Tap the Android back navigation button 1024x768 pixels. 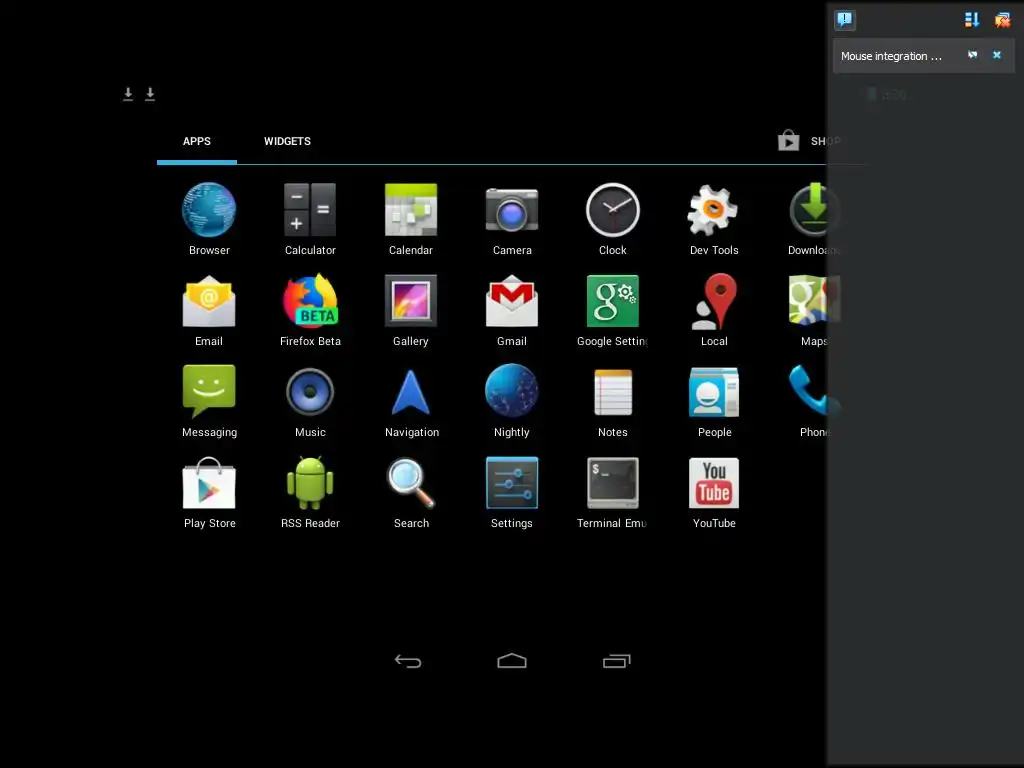(408, 661)
